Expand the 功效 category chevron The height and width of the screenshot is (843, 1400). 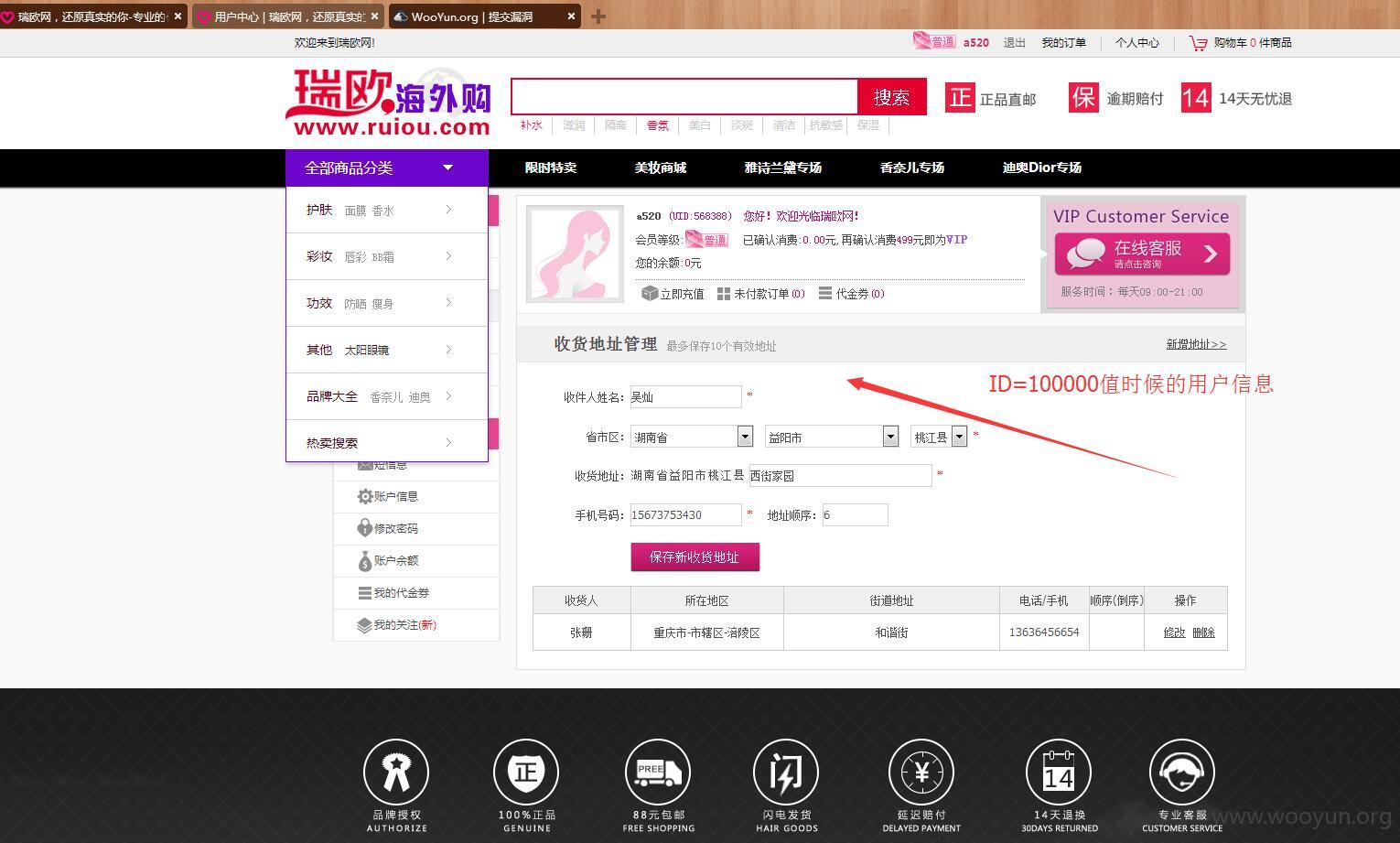(x=448, y=303)
